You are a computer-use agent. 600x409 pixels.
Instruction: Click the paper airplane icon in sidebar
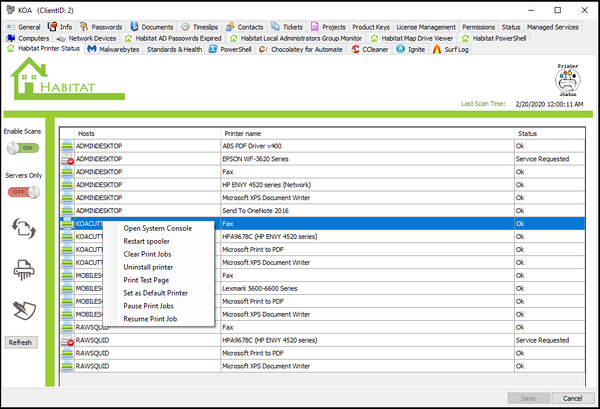[24, 310]
